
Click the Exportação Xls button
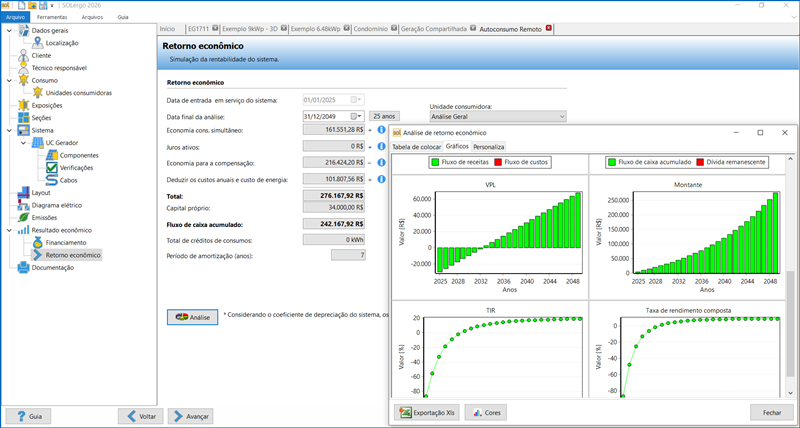425,412
